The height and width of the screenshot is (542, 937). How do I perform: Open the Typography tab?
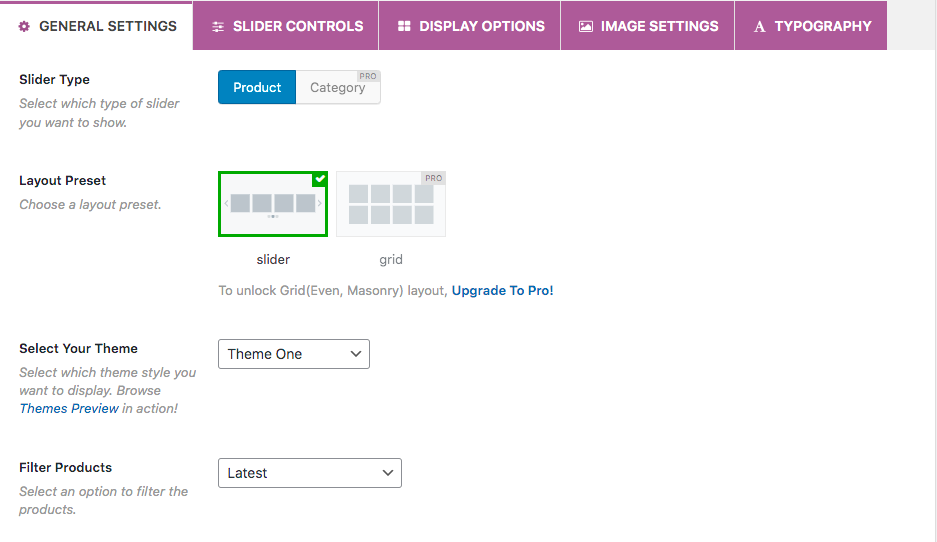[x=811, y=26]
